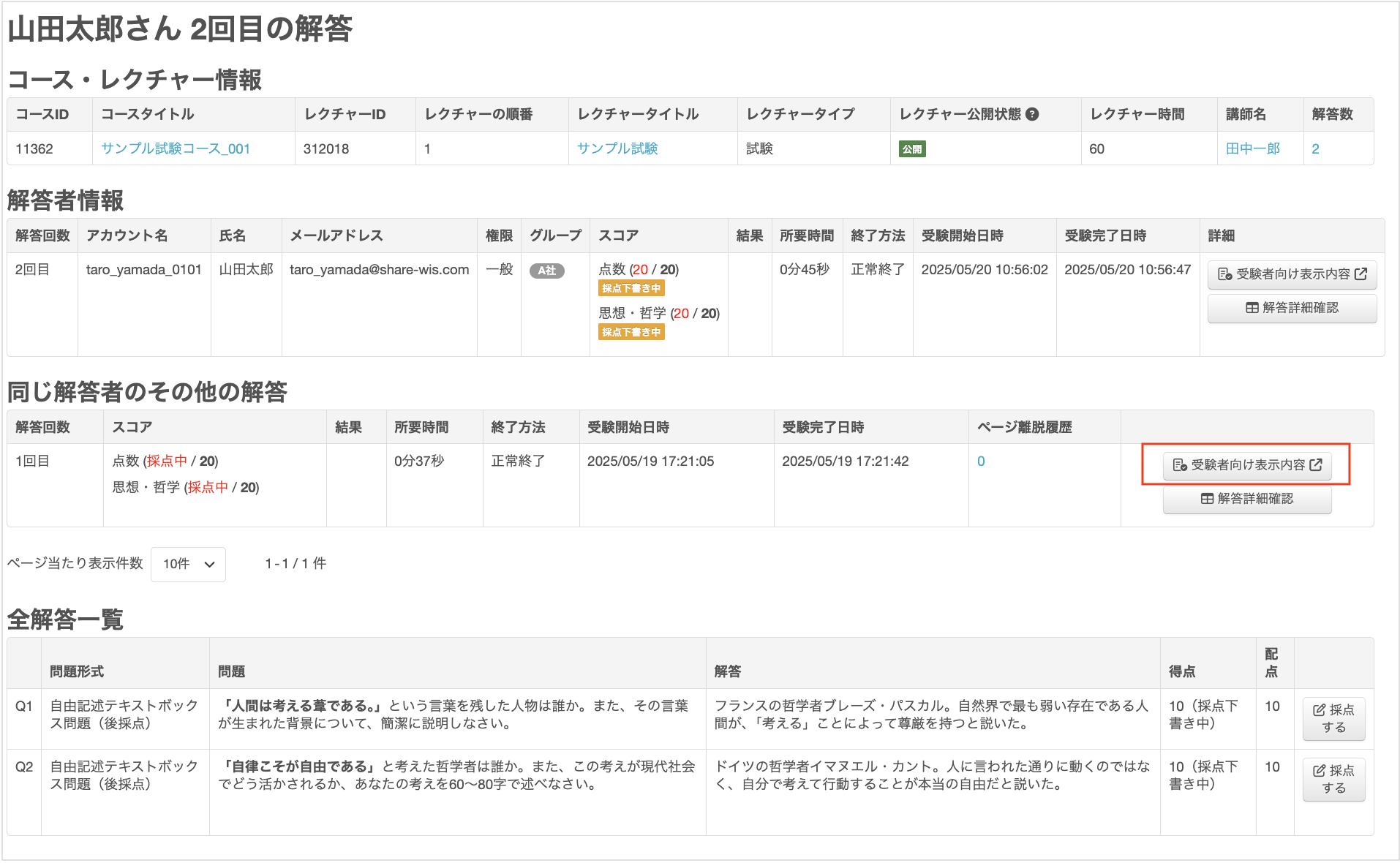Click the page-leave history count 0
The width and height of the screenshot is (1400, 863).
click(981, 461)
